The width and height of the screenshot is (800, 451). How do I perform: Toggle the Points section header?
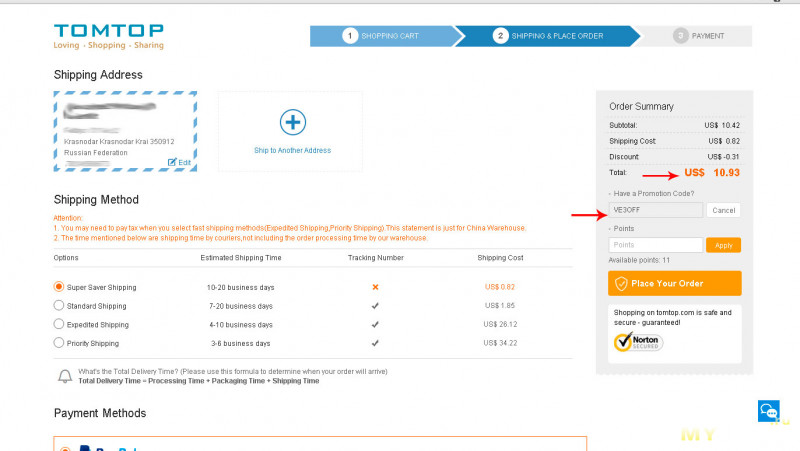(625, 229)
